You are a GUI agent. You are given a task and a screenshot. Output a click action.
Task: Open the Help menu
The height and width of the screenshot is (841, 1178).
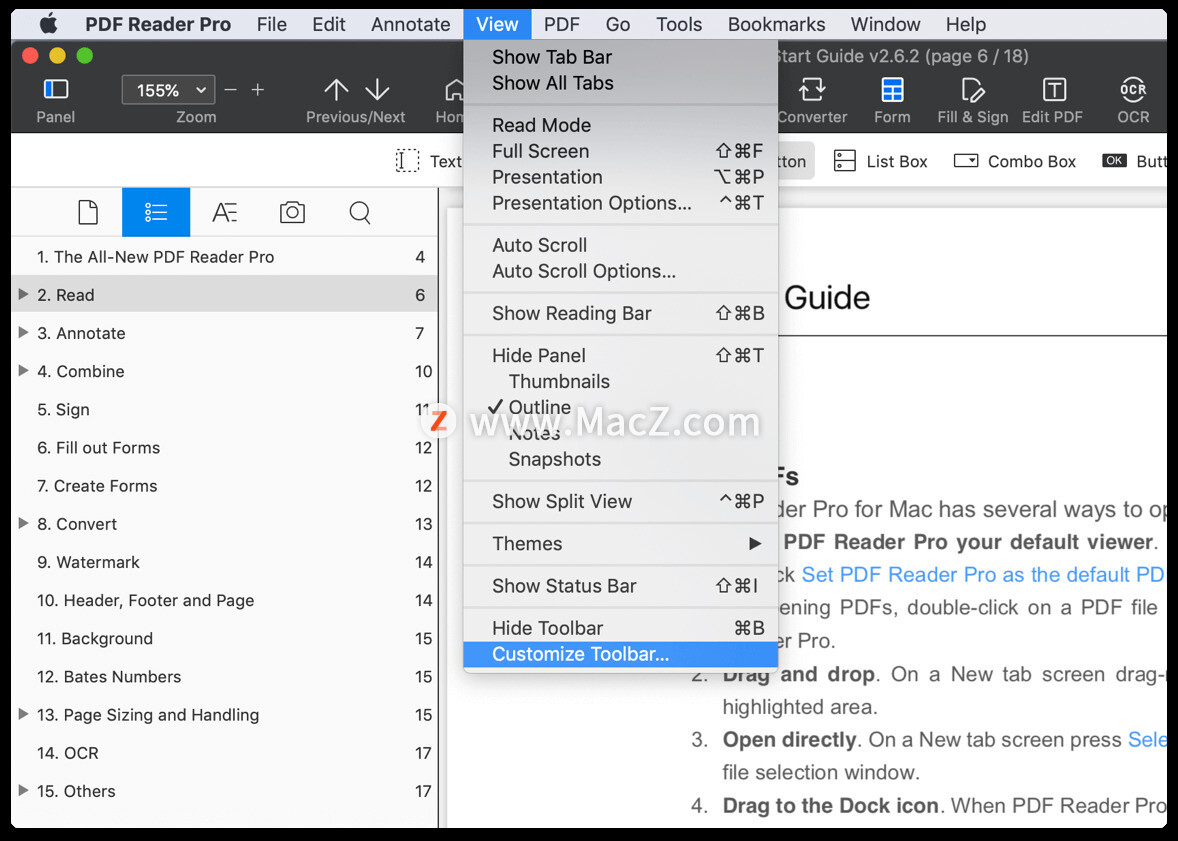click(965, 24)
